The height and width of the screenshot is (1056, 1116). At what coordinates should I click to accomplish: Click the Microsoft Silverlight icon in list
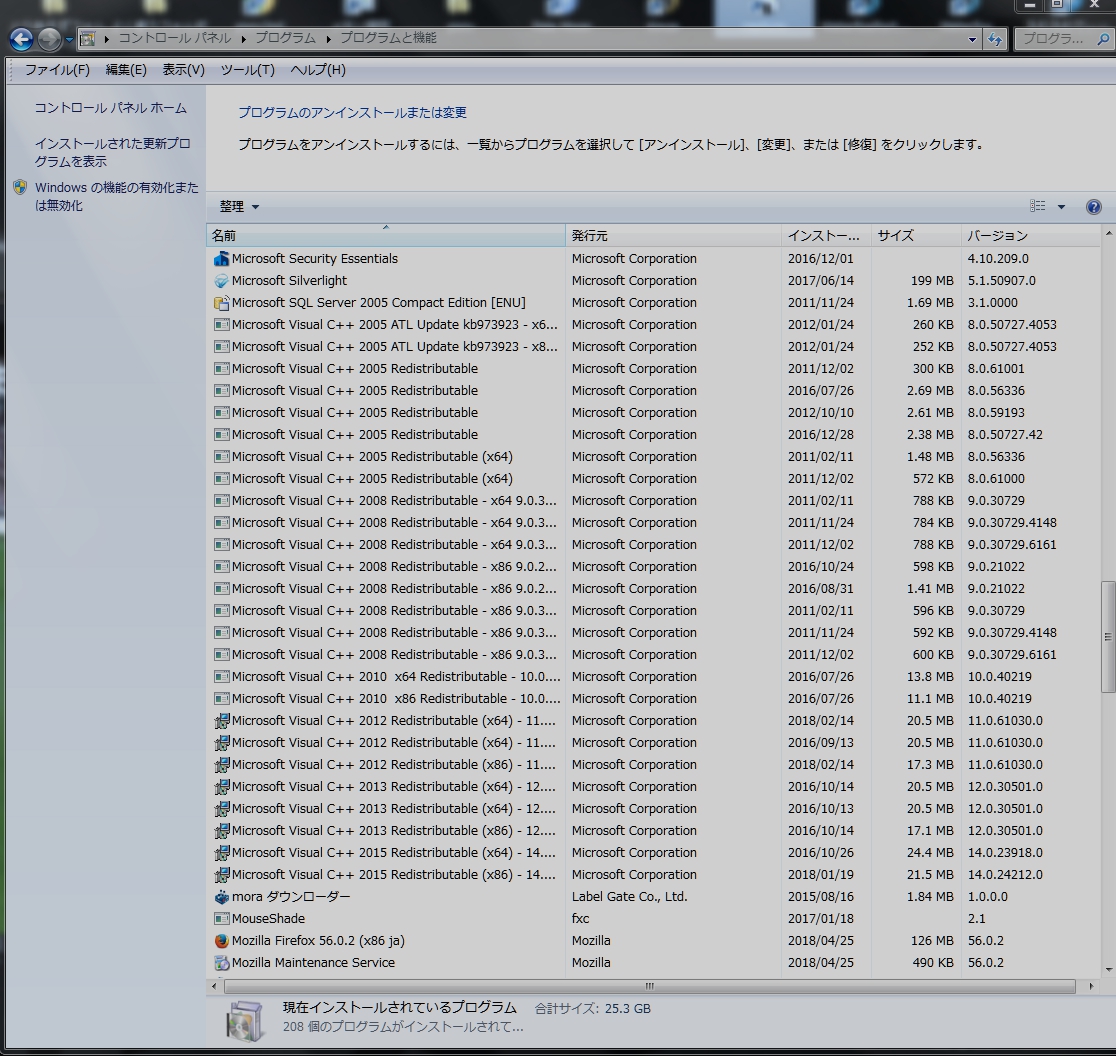coord(221,281)
